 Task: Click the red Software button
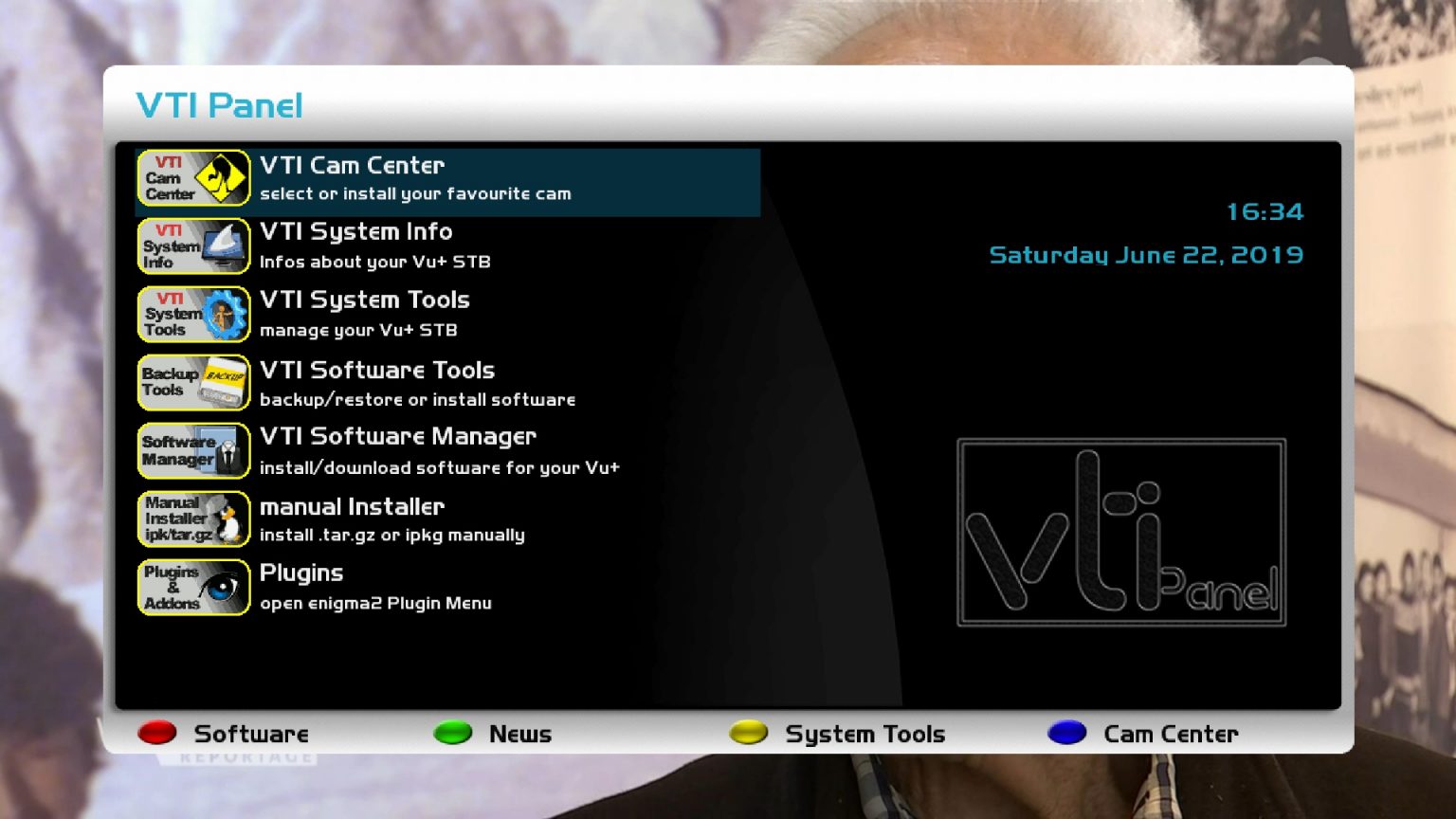157,733
